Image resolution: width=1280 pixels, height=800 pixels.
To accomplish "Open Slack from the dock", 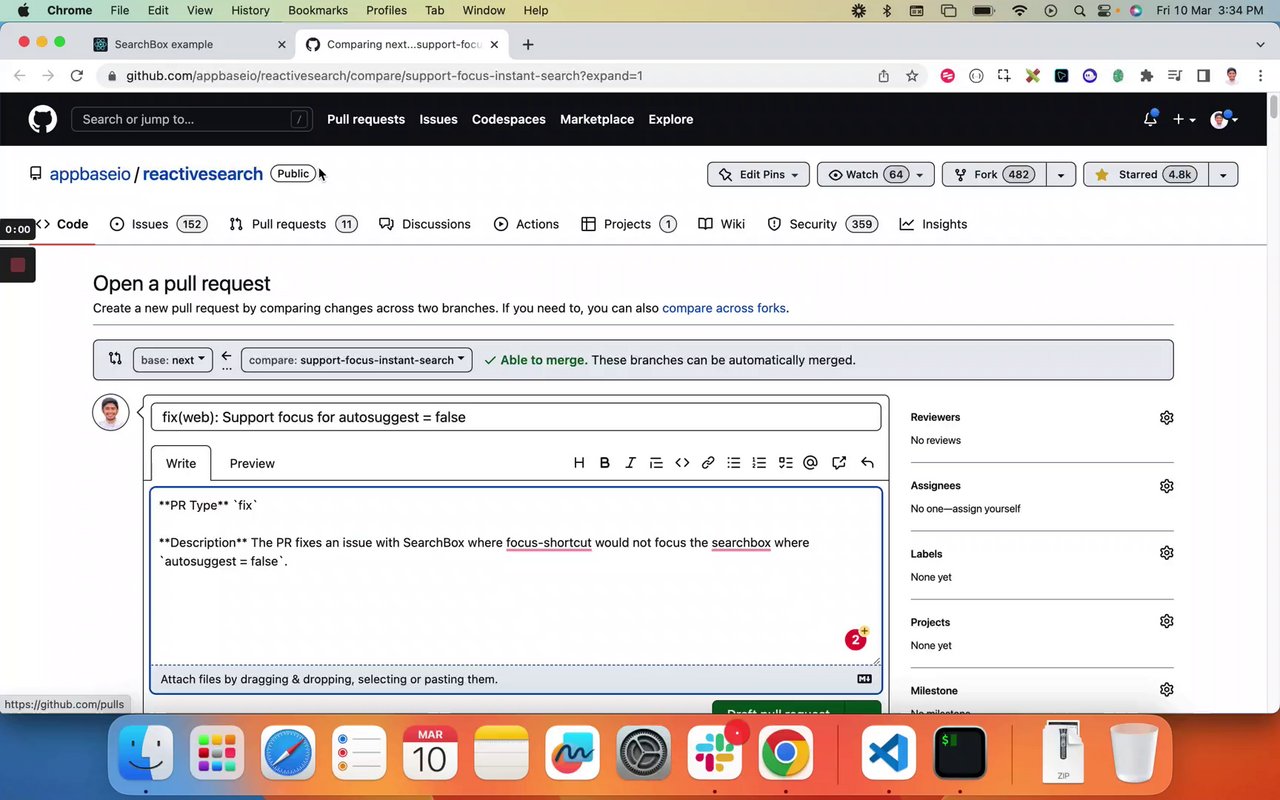I will [x=715, y=753].
